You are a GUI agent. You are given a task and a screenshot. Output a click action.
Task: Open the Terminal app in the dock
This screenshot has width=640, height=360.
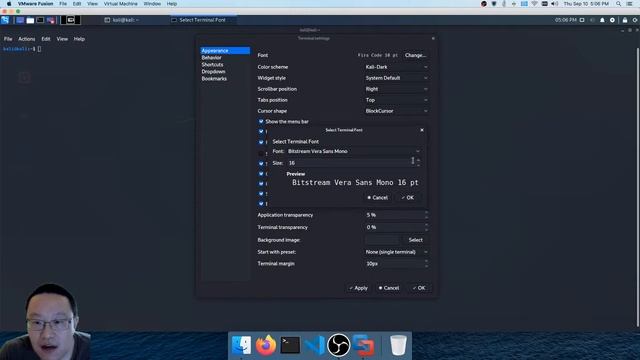pos(290,345)
